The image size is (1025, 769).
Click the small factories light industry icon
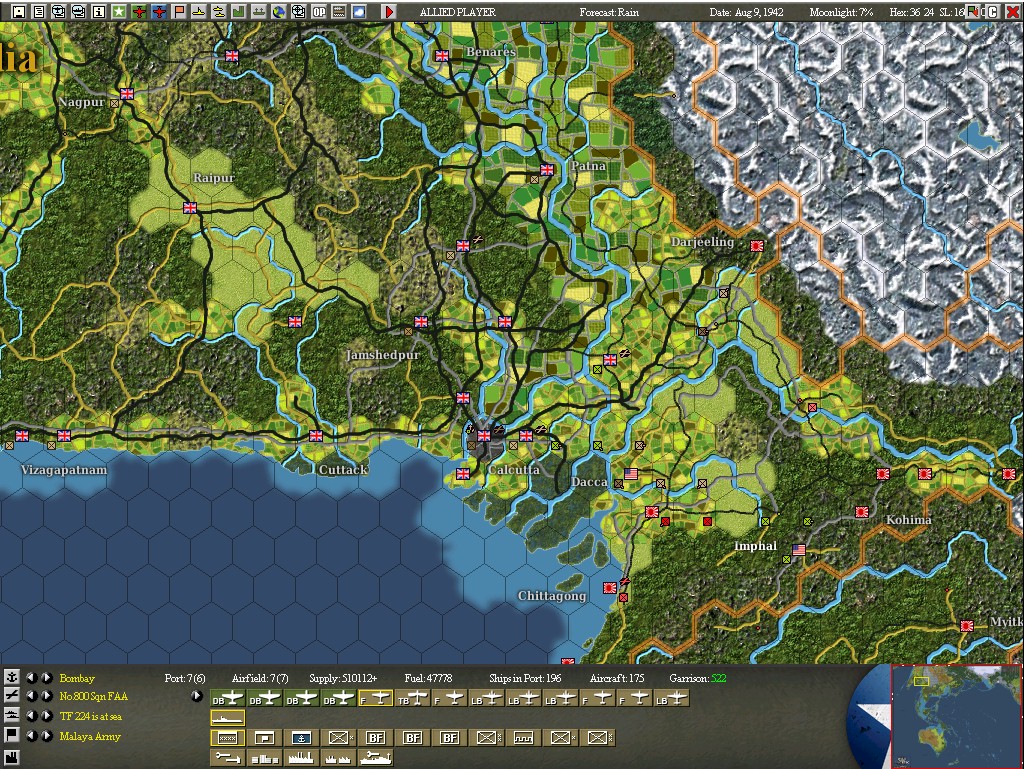[x=339, y=757]
